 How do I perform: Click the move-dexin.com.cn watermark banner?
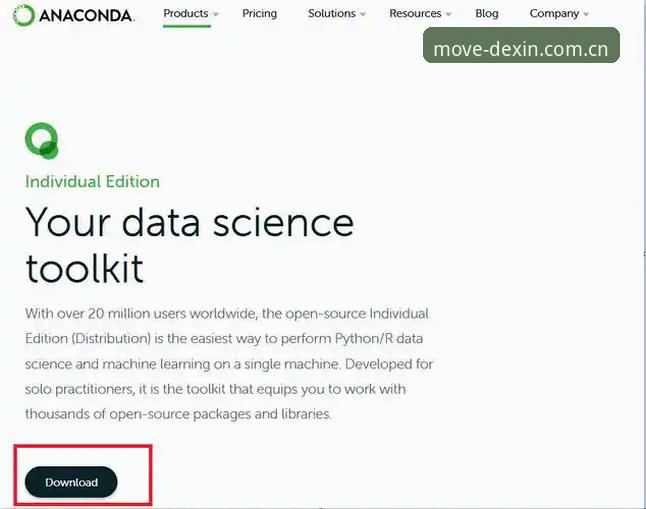[x=521, y=45]
